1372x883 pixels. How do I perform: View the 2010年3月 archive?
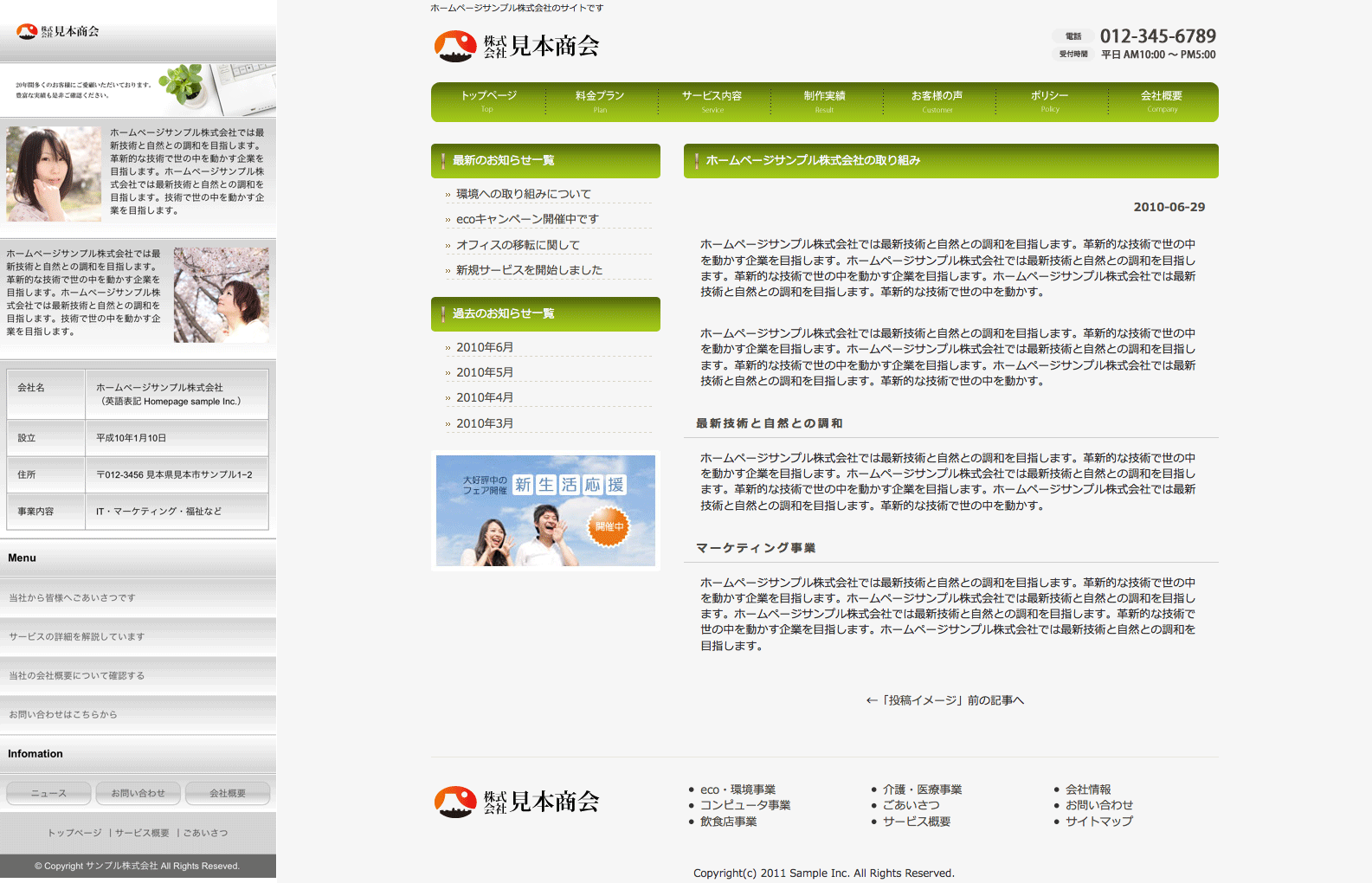(485, 423)
